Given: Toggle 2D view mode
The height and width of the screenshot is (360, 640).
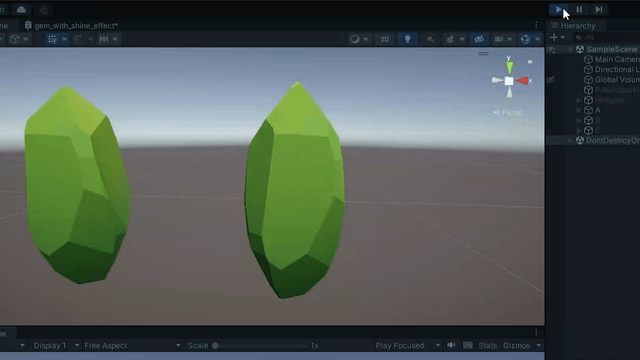Looking at the screenshot, I should point(384,39).
